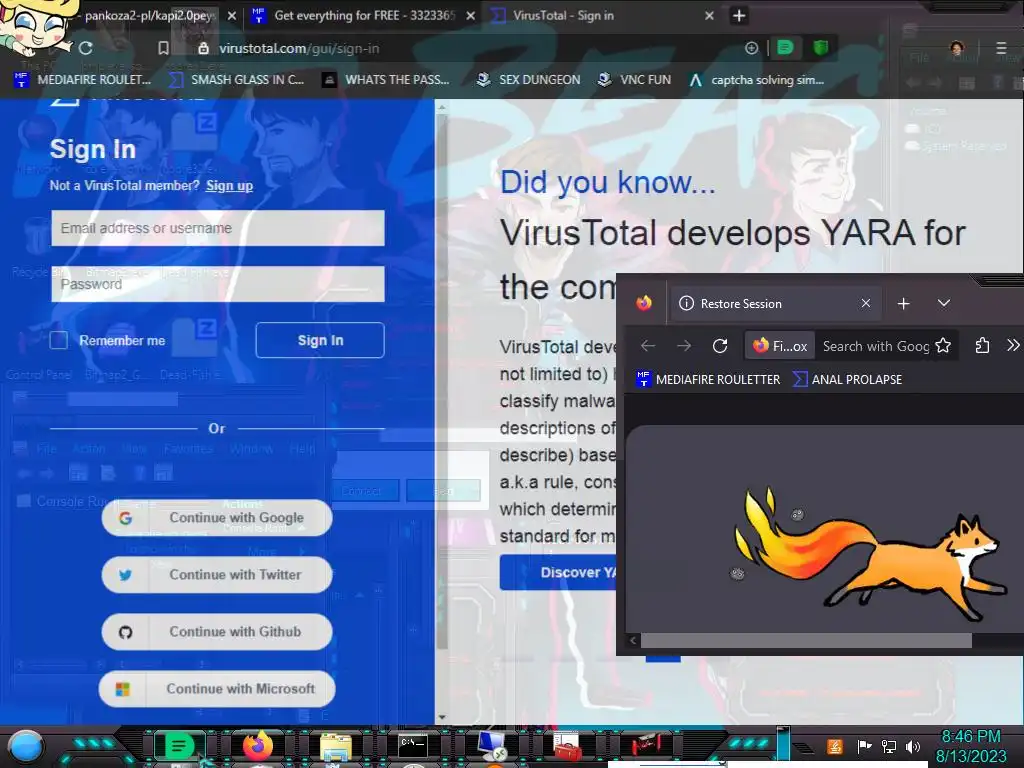Click scroll-up arrow of sign-in panel scrollbar
1024x768 pixels.
(x=442, y=106)
